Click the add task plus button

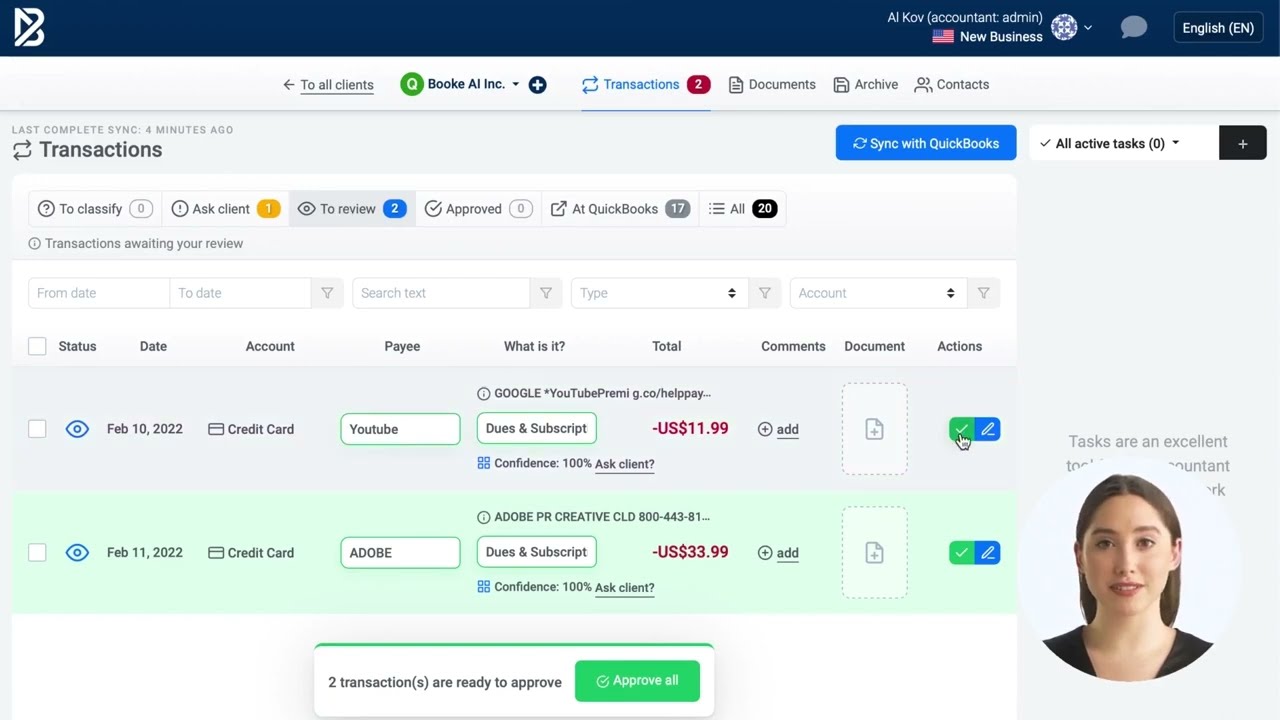[1243, 143]
